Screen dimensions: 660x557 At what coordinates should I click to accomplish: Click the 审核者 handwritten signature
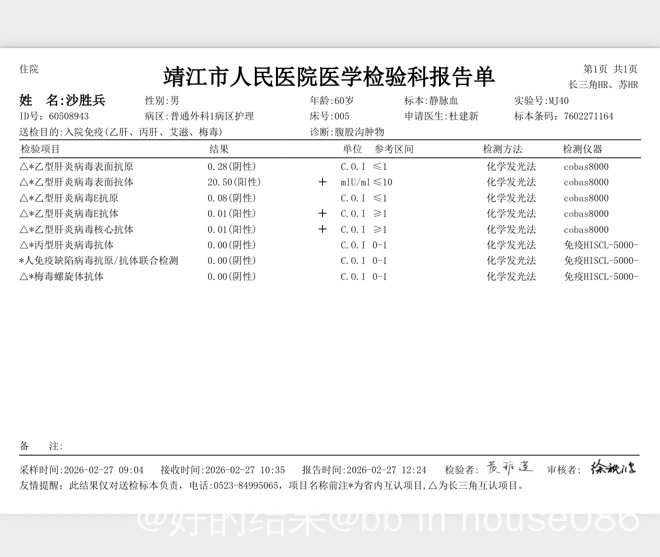612,468
